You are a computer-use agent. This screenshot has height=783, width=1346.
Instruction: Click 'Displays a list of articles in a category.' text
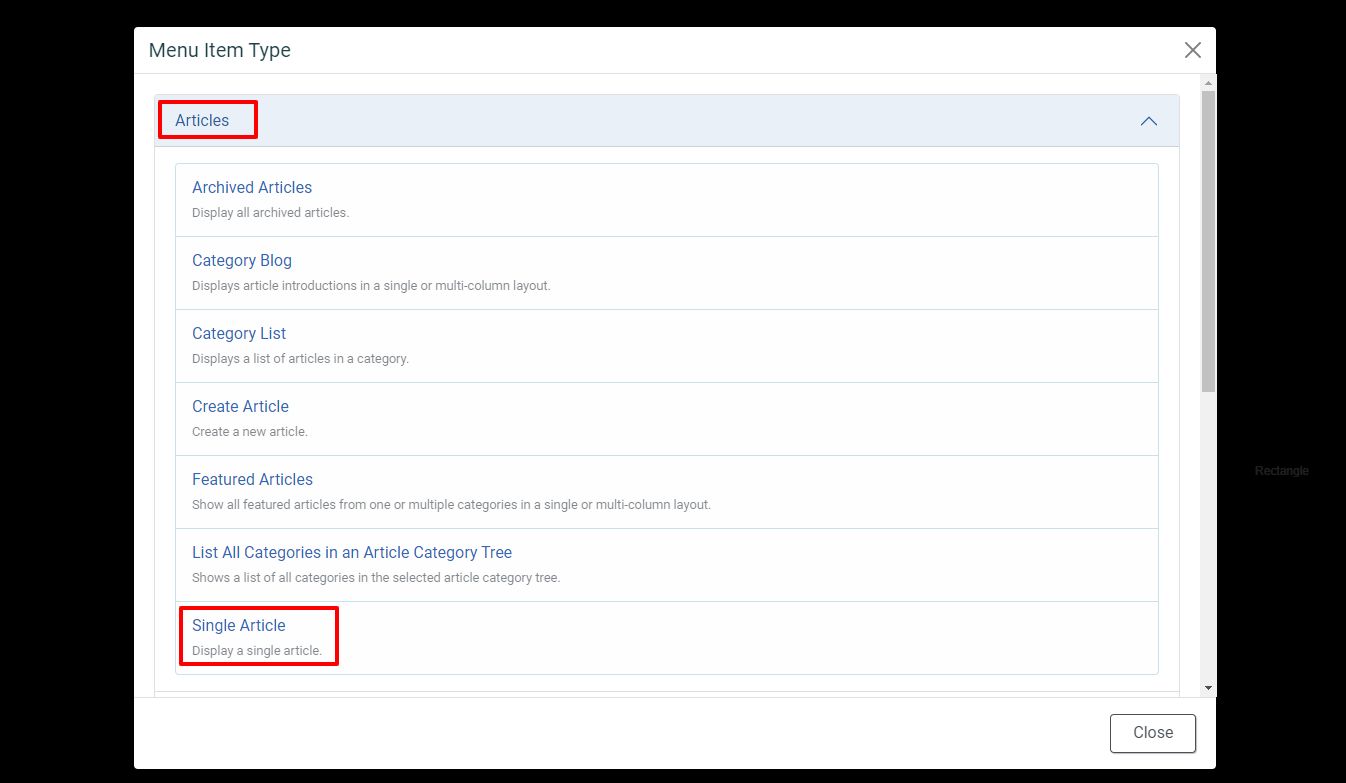tap(300, 358)
